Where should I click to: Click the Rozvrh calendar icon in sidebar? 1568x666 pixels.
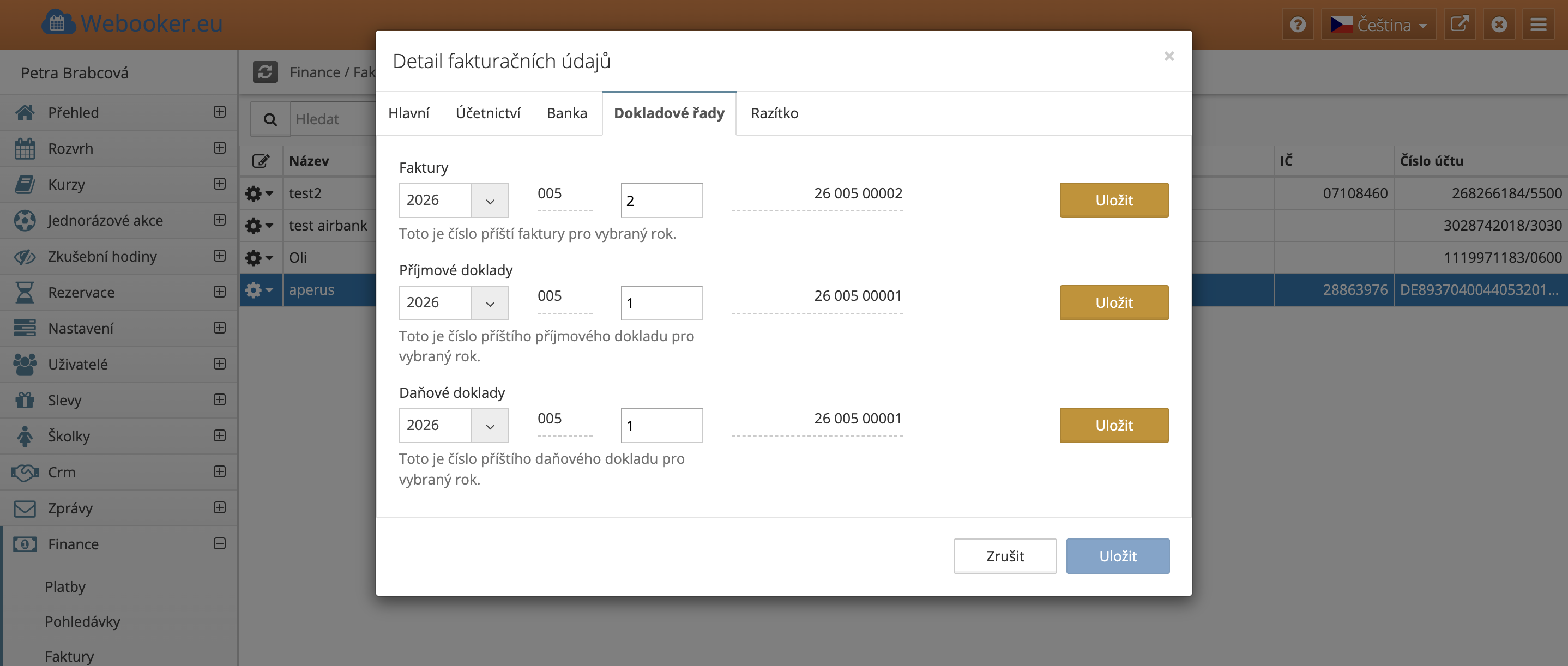click(x=25, y=148)
